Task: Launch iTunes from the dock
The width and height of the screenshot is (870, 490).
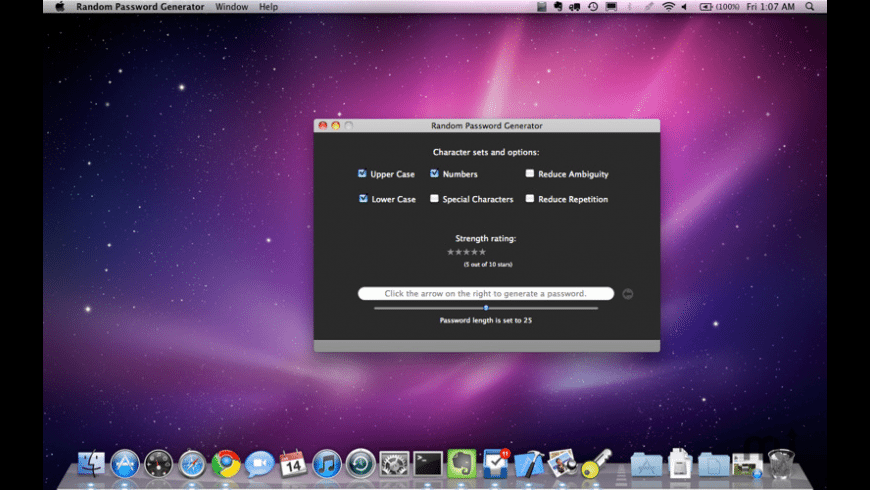Action: [327, 463]
